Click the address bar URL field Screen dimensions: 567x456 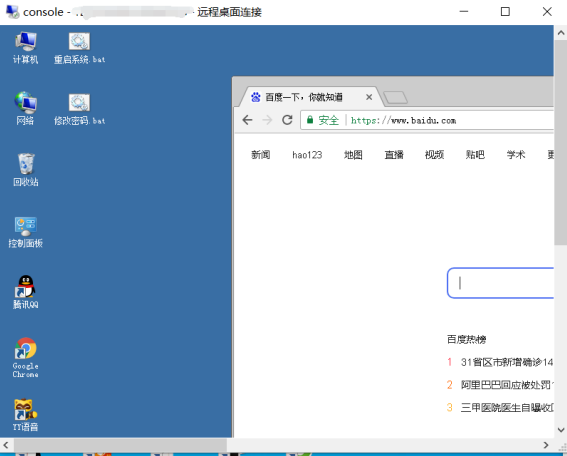click(x=427, y=120)
